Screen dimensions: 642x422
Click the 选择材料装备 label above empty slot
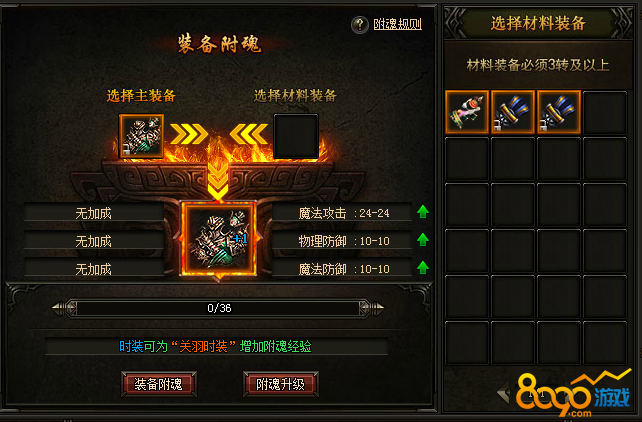pos(295,96)
